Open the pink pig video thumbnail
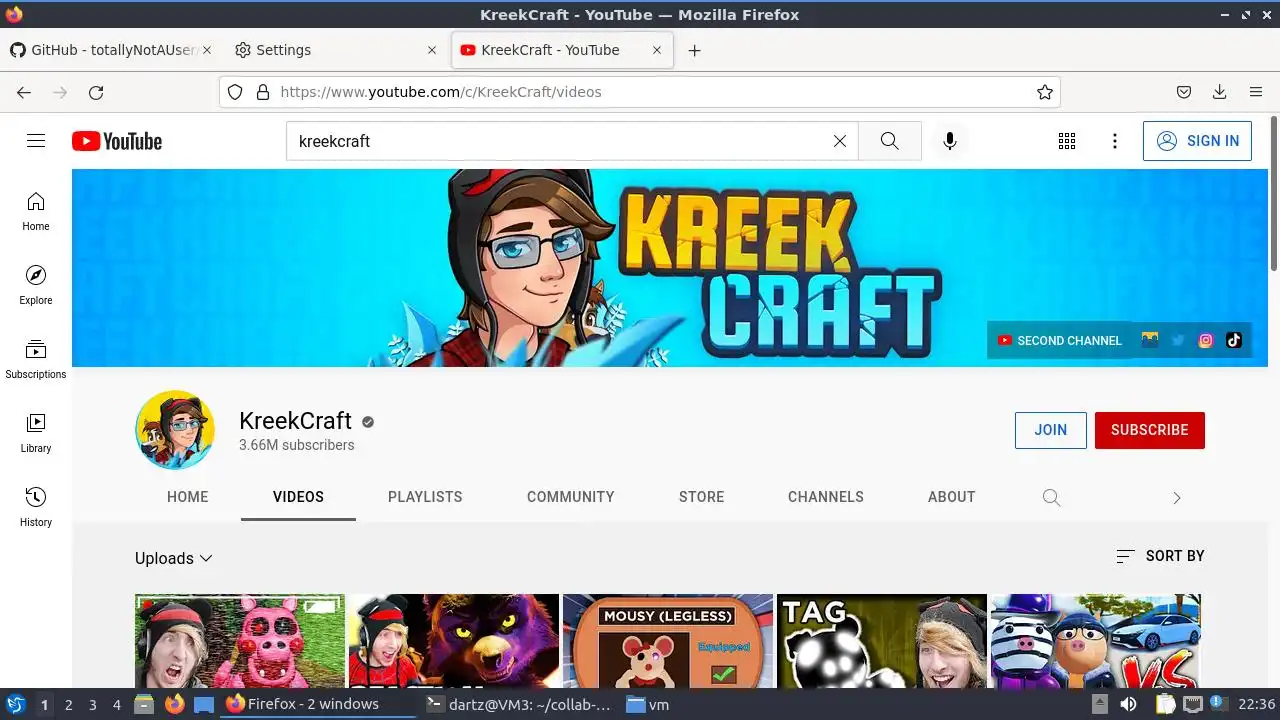Viewport: 1280px width, 720px height. [240, 640]
